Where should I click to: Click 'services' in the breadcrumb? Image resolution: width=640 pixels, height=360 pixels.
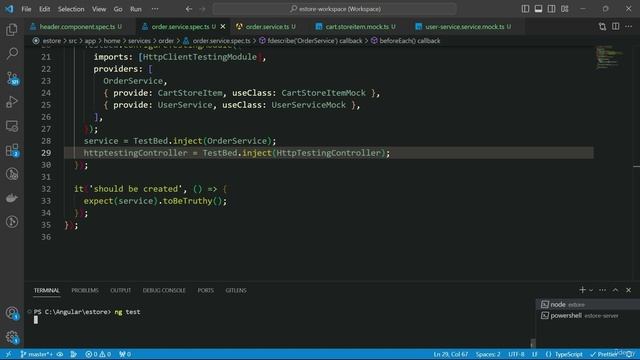click(x=139, y=41)
